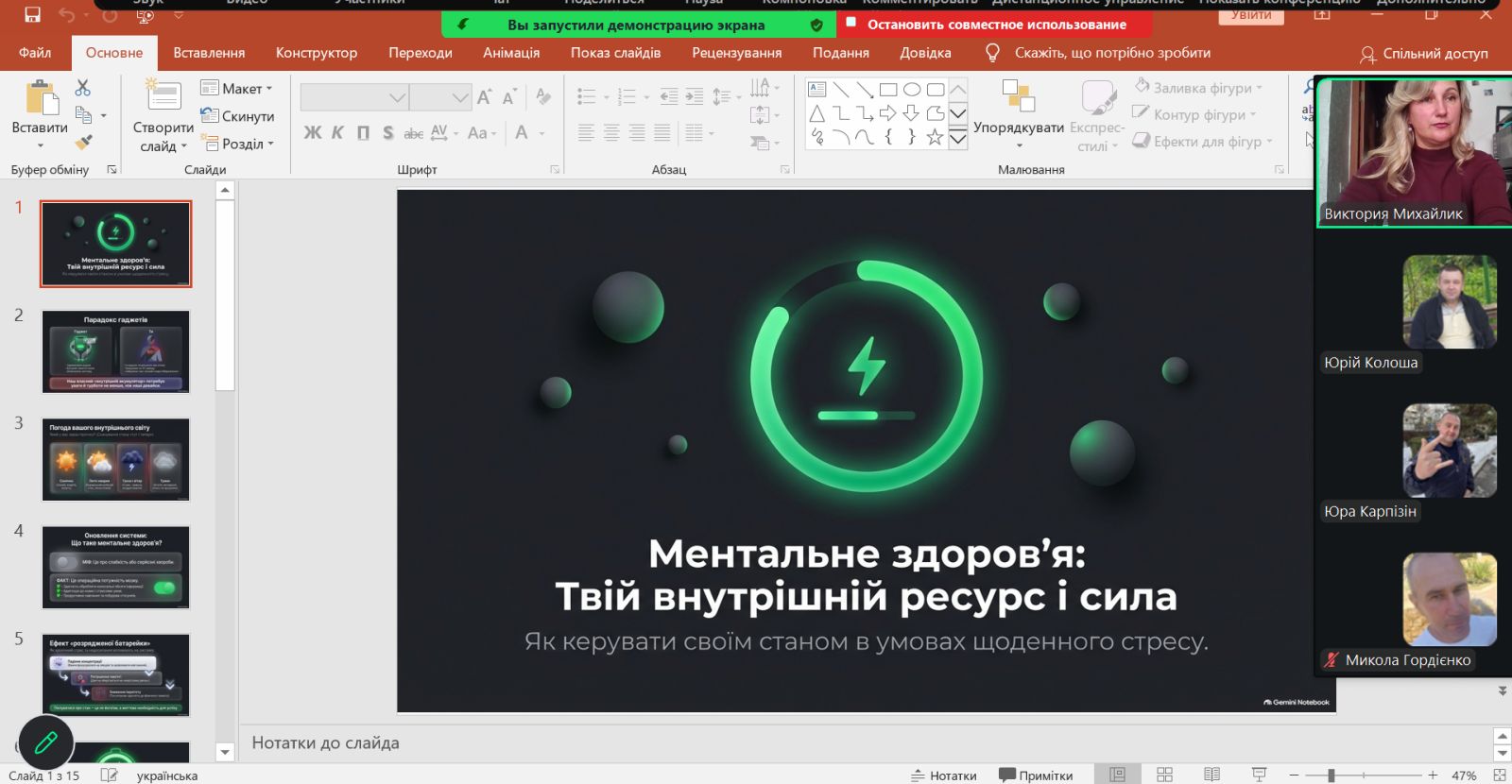Select the right block arrow shape
The image size is (1512, 784).
click(888, 113)
